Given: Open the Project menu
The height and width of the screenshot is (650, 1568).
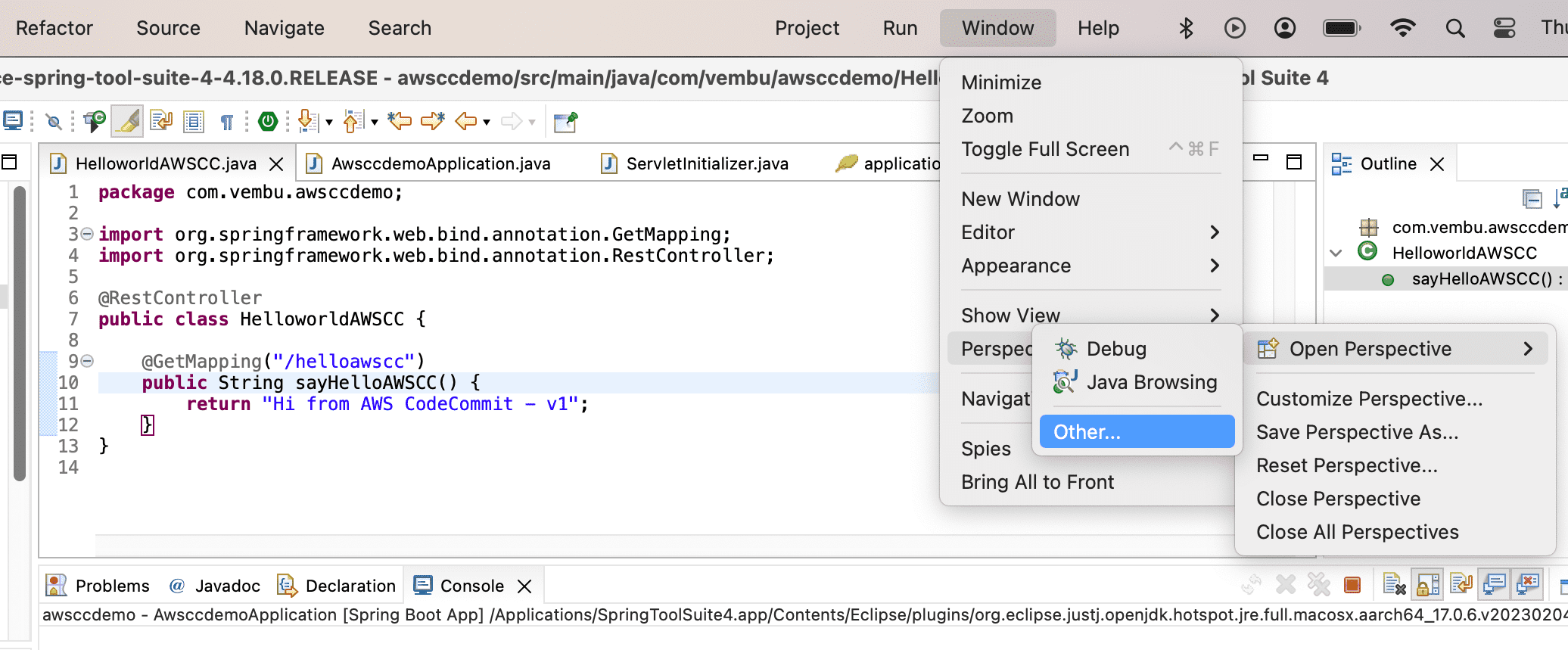Looking at the screenshot, I should 807,28.
